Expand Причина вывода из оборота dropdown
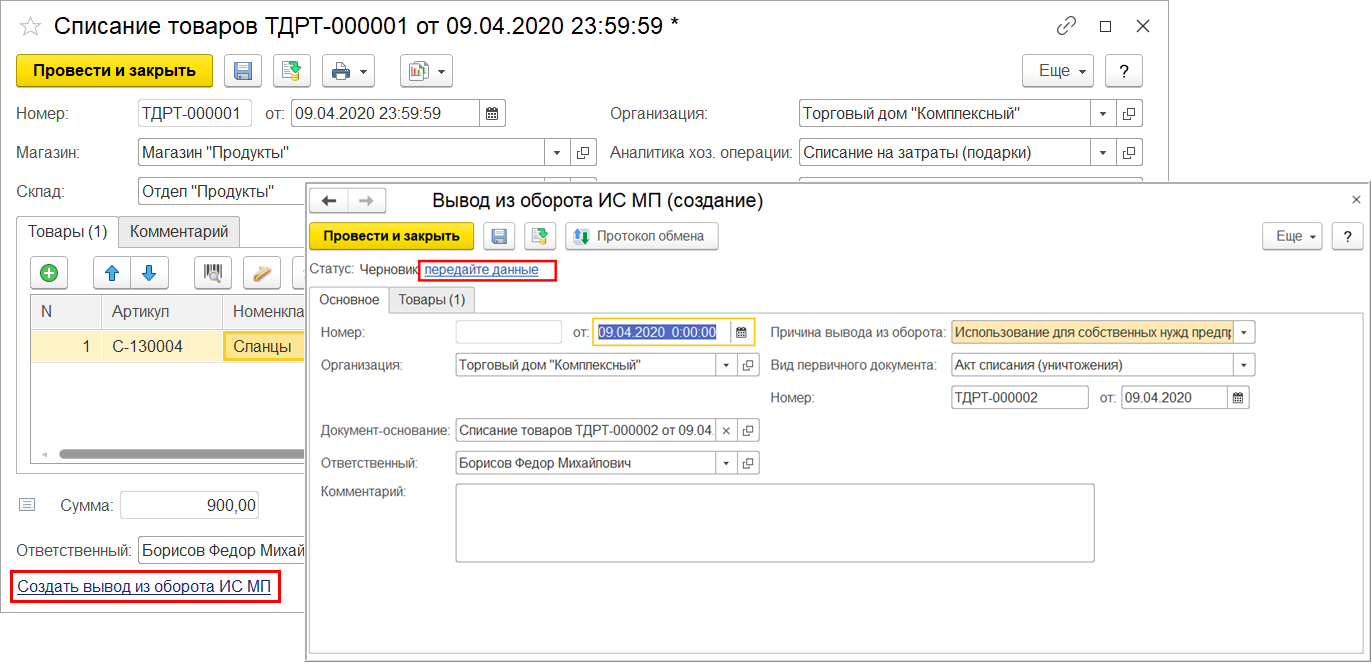1372x664 pixels. point(1244,332)
